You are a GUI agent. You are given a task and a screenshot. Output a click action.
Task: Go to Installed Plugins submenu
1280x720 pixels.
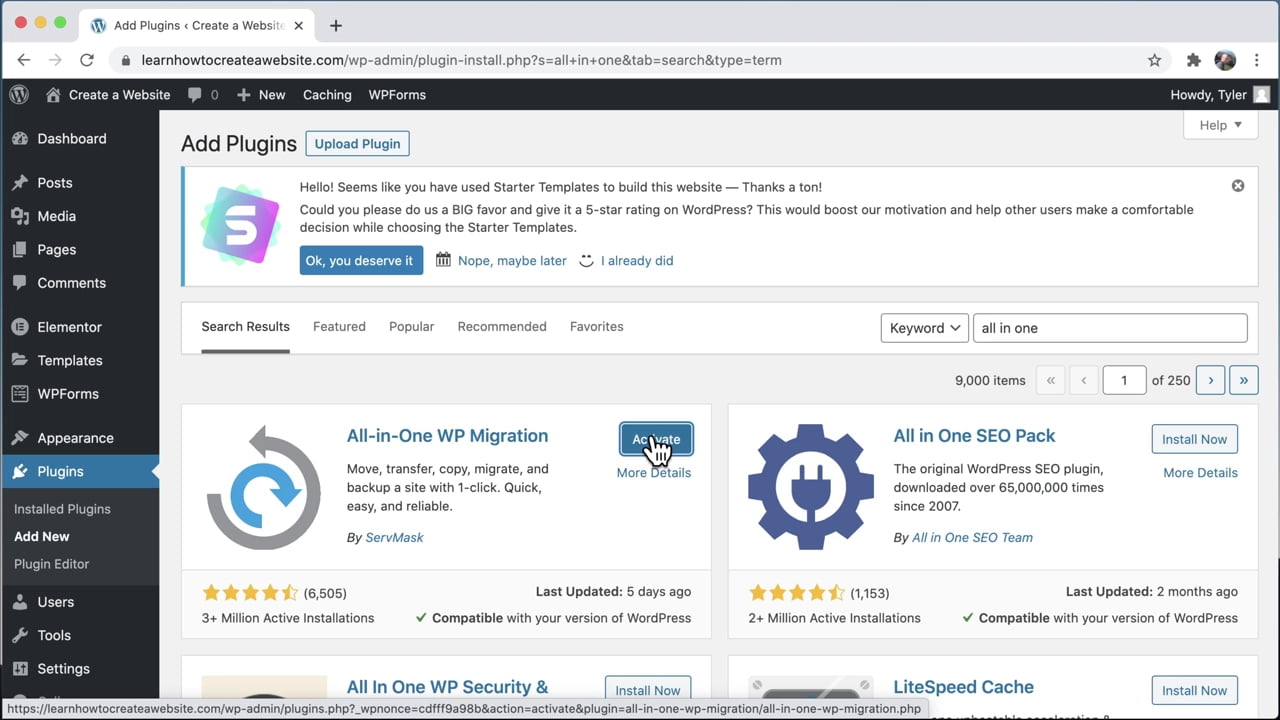(x=62, y=509)
